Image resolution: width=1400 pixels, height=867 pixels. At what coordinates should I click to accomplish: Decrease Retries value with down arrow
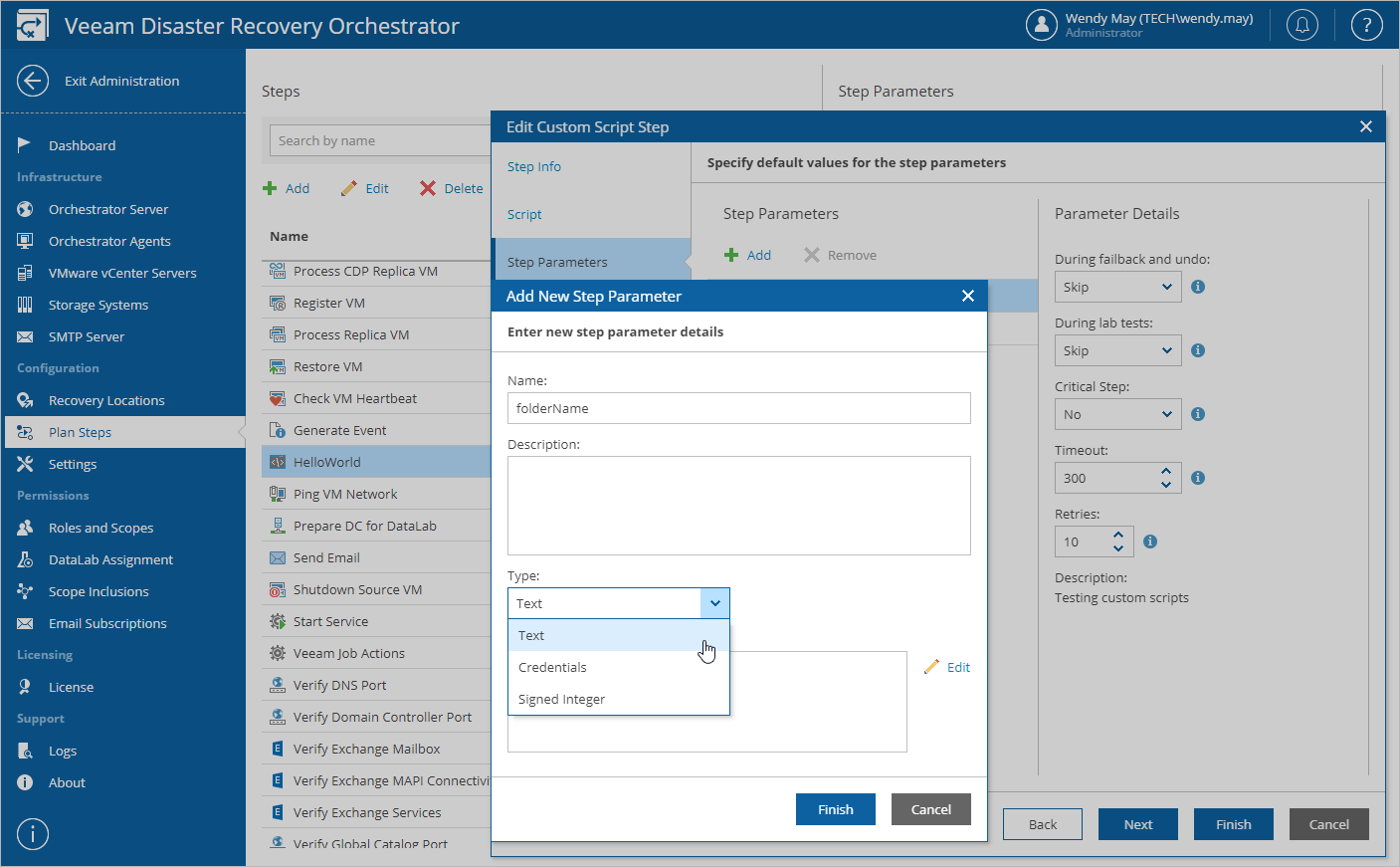pyautogui.click(x=1118, y=547)
